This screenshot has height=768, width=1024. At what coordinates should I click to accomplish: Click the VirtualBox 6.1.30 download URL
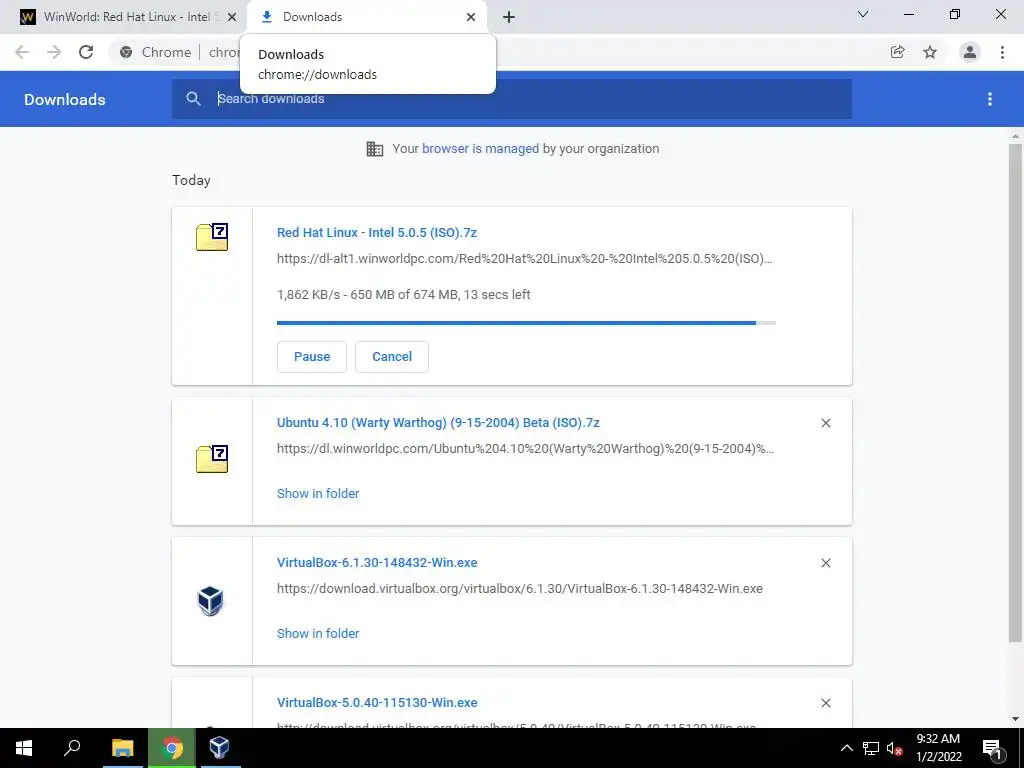click(x=520, y=588)
